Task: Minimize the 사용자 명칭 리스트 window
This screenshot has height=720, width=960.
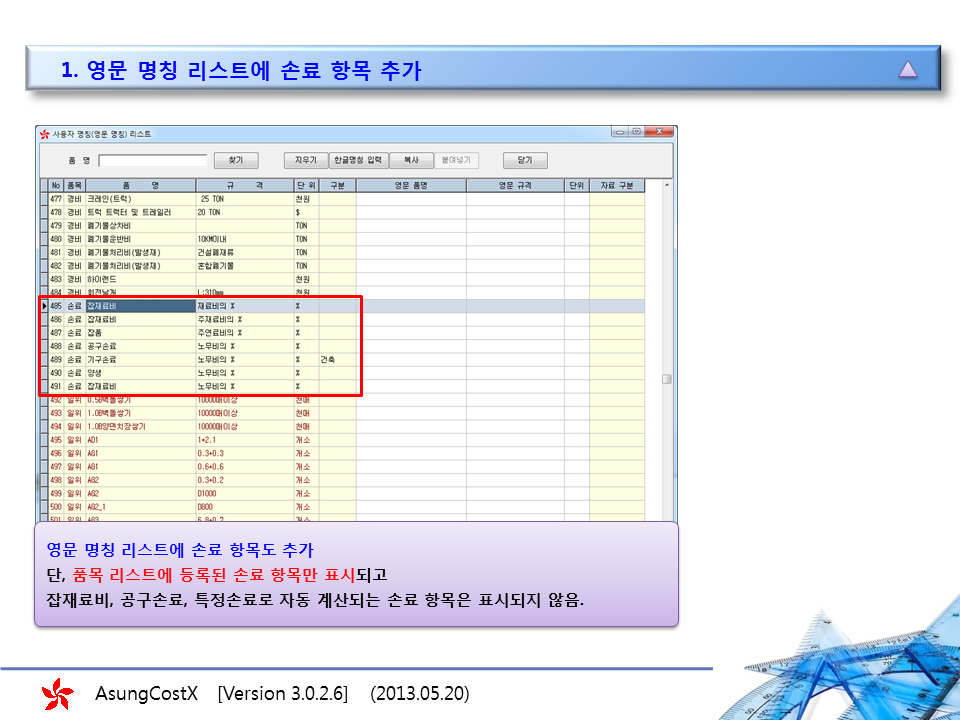Action: pyautogui.click(x=621, y=132)
